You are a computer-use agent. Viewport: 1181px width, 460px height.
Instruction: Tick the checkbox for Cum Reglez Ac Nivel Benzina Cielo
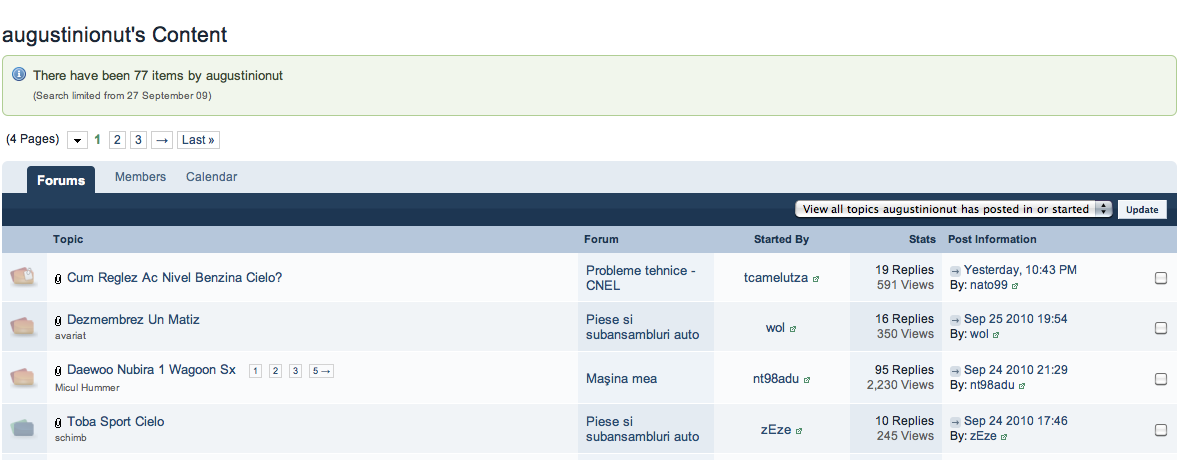(1161, 278)
